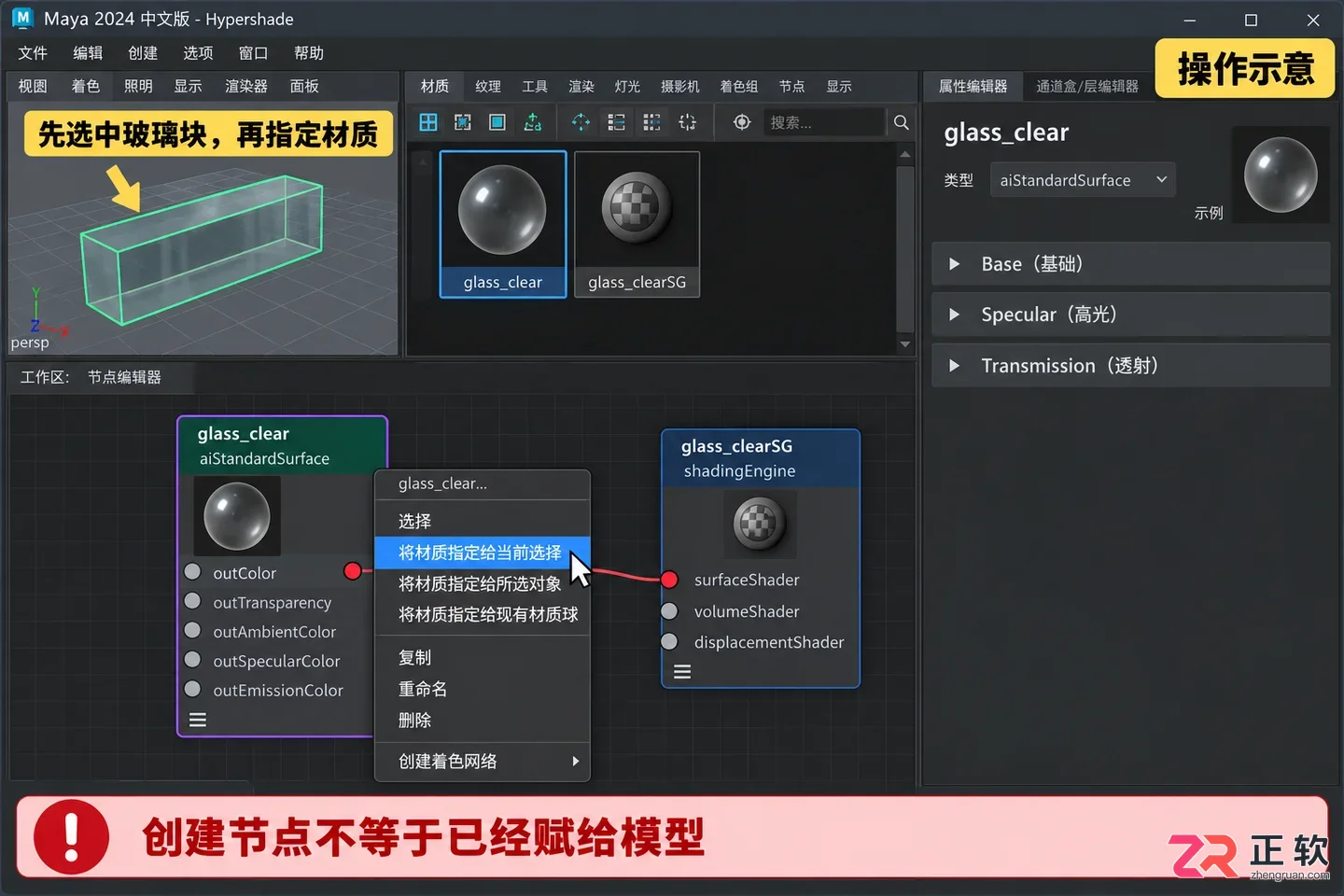
Task: Expand the Base (基础) section
Action: pyautogui.click(x=954, y=264)
